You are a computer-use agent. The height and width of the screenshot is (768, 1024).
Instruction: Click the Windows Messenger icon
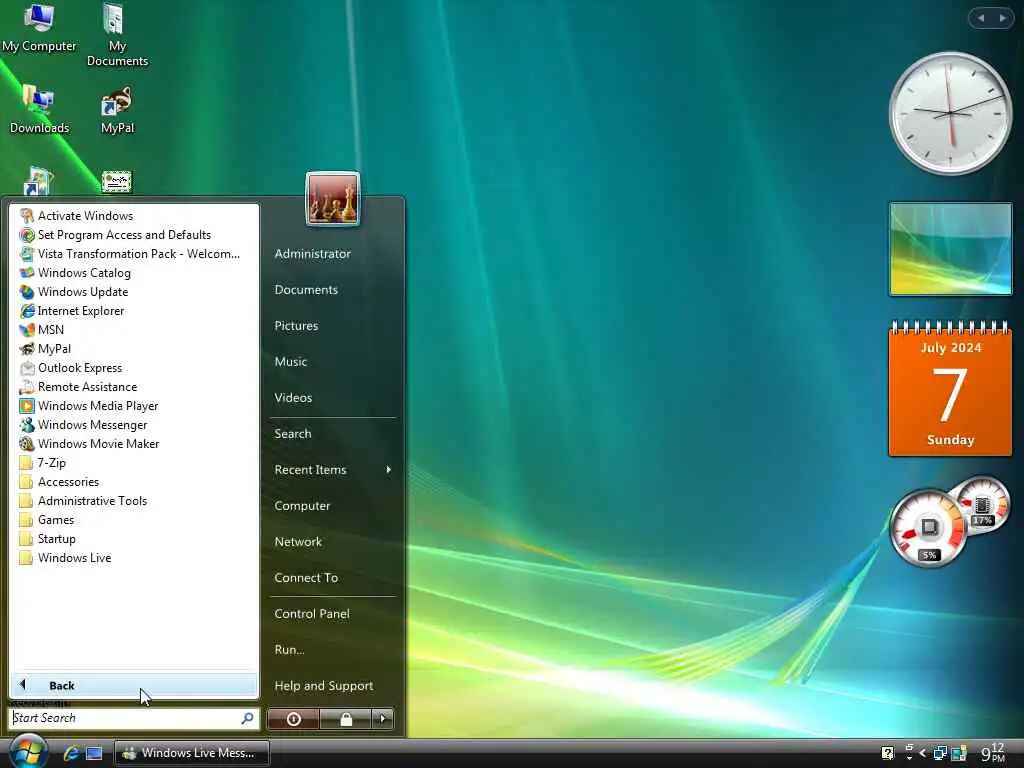point(27,424)
